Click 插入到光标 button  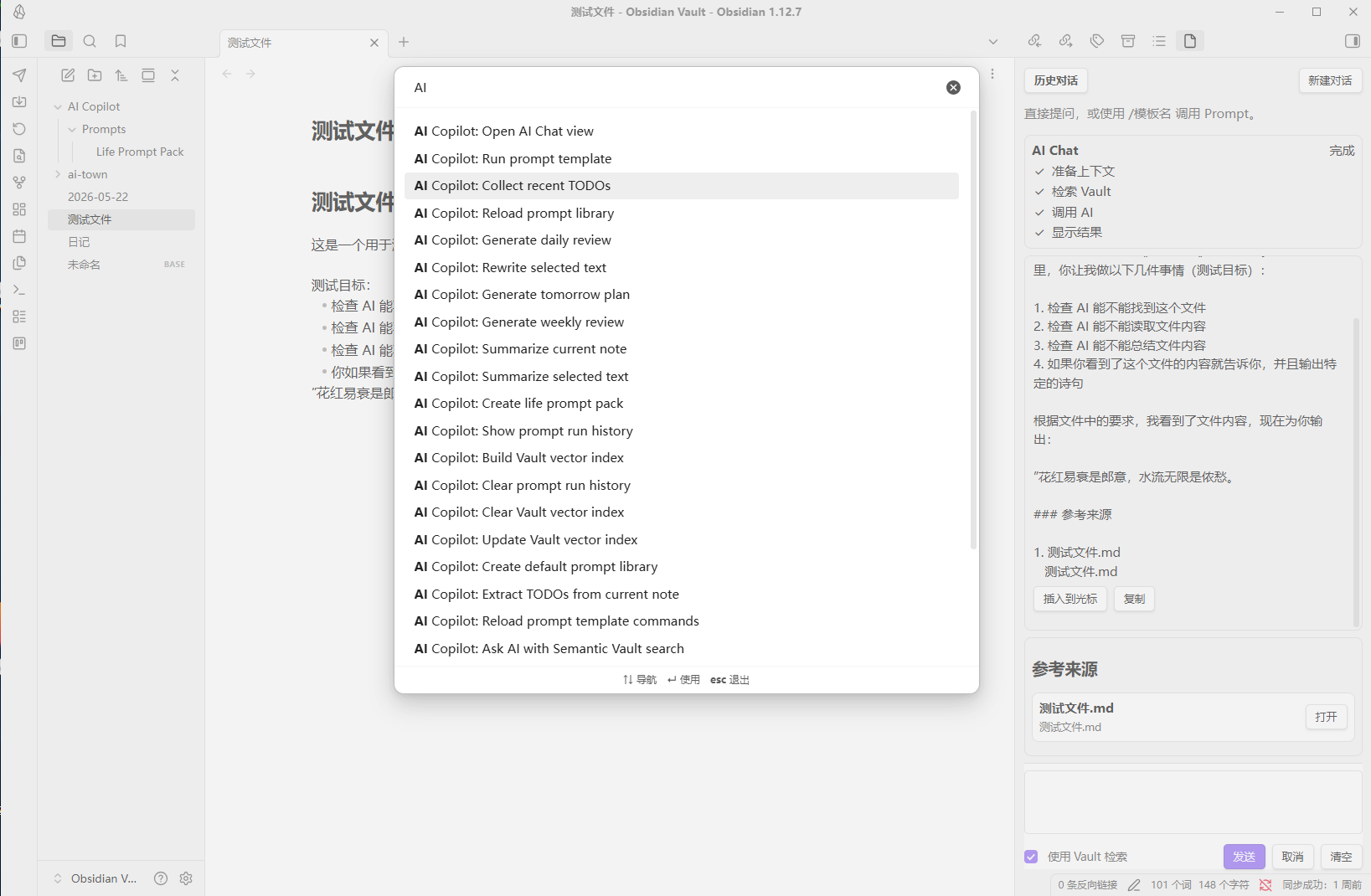(1070, 599)
